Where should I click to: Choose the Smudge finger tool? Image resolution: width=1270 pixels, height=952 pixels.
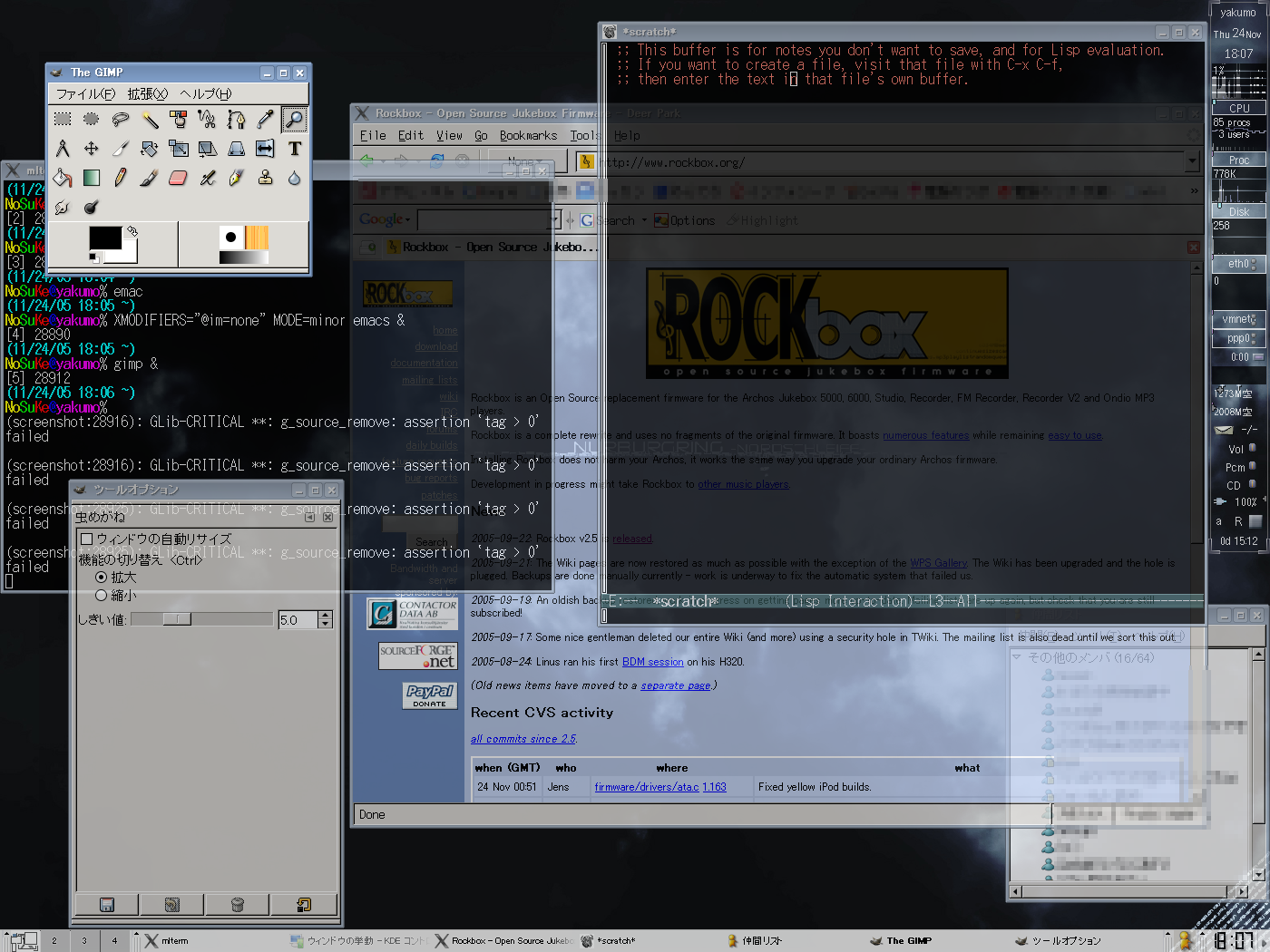pyautogui.click(x=63, y=207)
